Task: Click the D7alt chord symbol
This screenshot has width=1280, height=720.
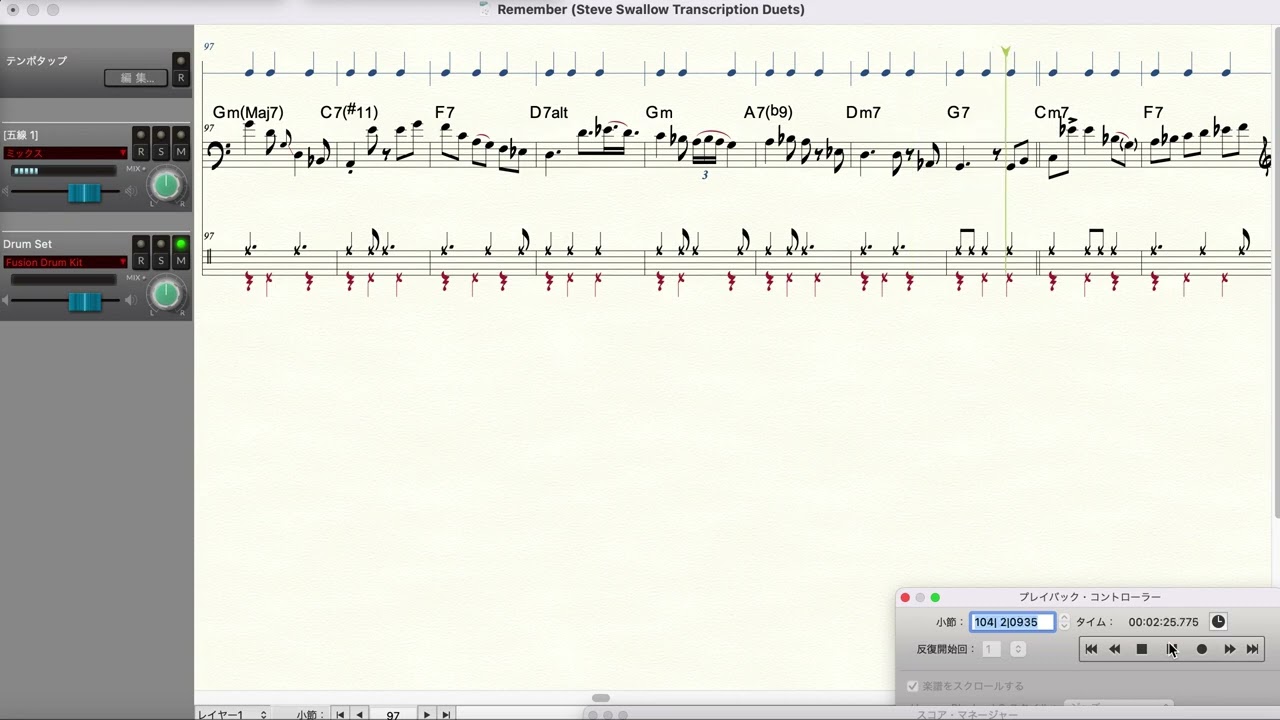Action: (549, 112)
